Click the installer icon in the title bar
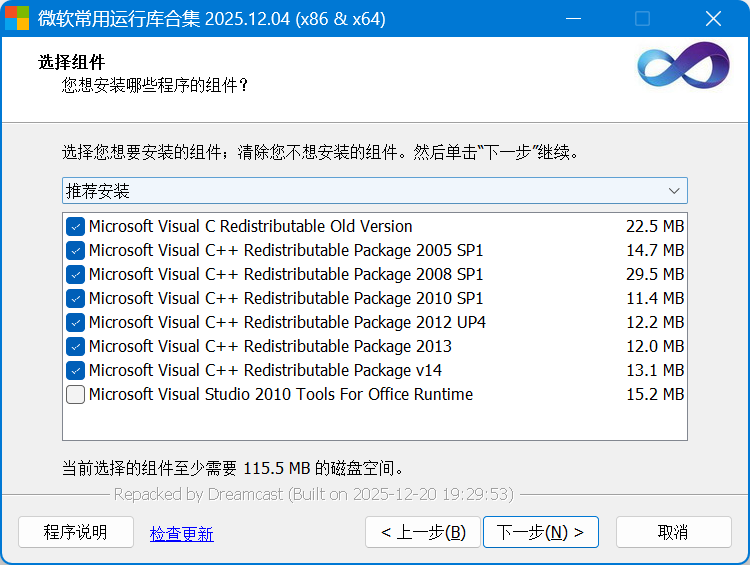The image size is (750, 565). [17, 19]
